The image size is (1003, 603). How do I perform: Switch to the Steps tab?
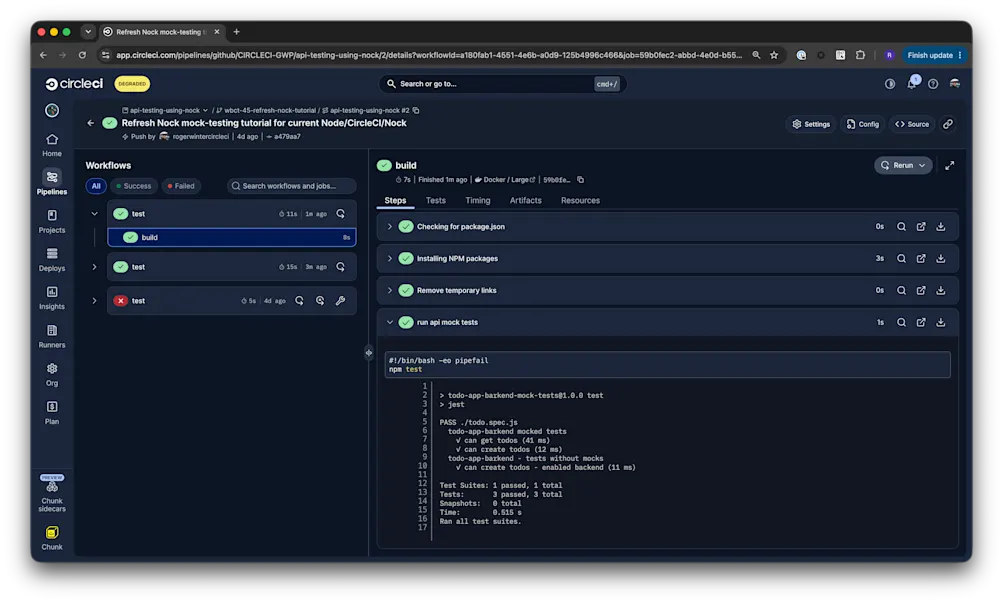tap(395, 200)
